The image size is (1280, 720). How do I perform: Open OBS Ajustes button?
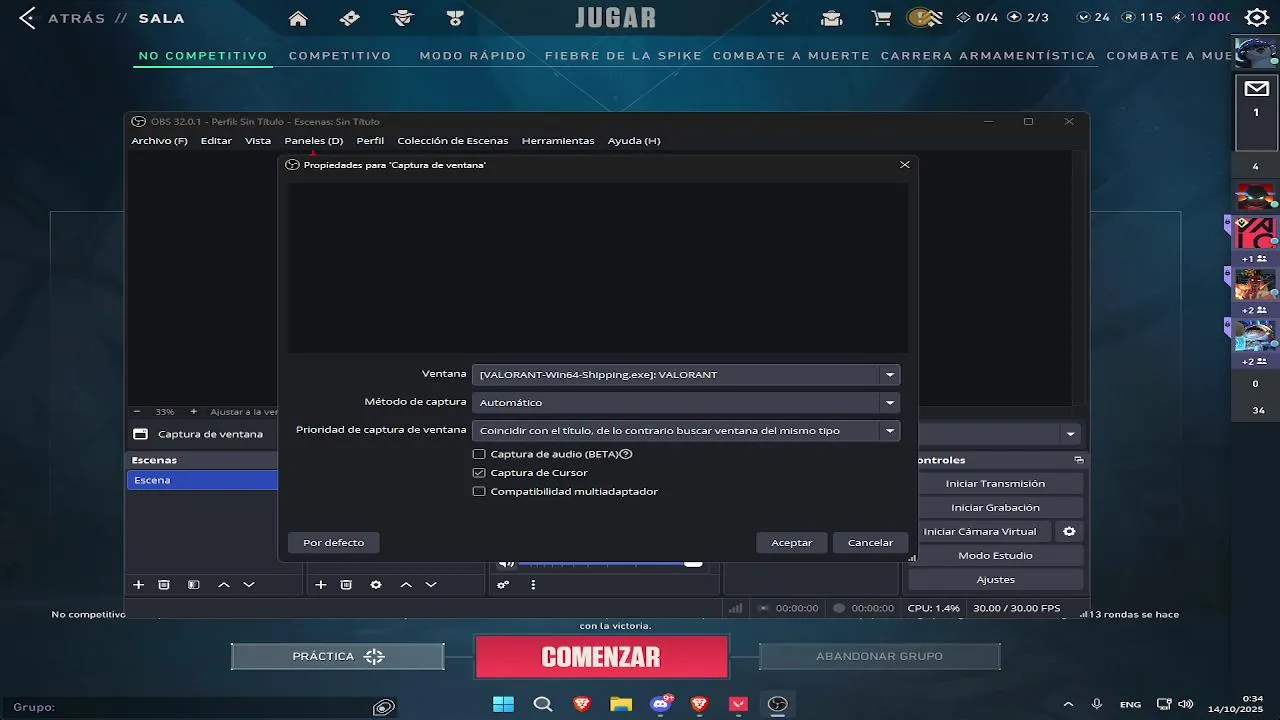[995, 579]
